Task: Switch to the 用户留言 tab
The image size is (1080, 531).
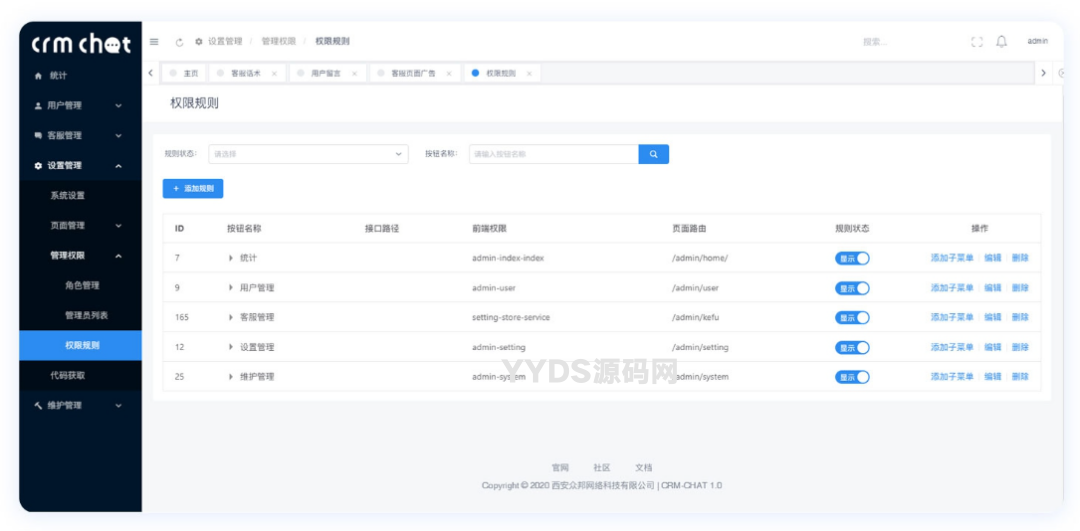Action: 326,74
